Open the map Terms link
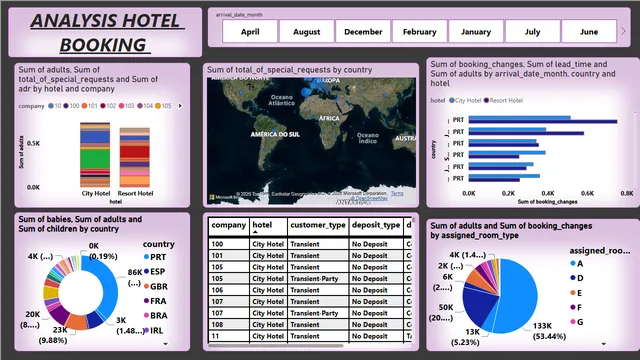The image size is (640, 360). coord(397,193)
